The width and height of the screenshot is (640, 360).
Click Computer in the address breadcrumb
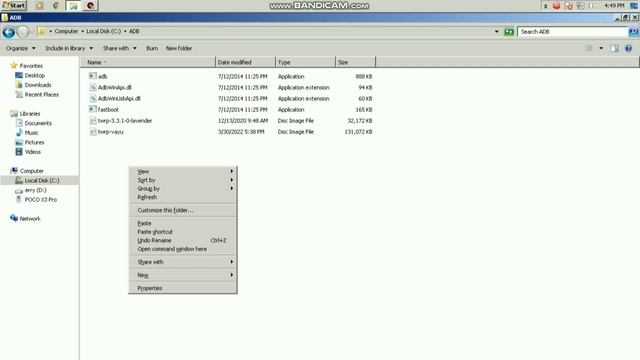tap(66, 31)
